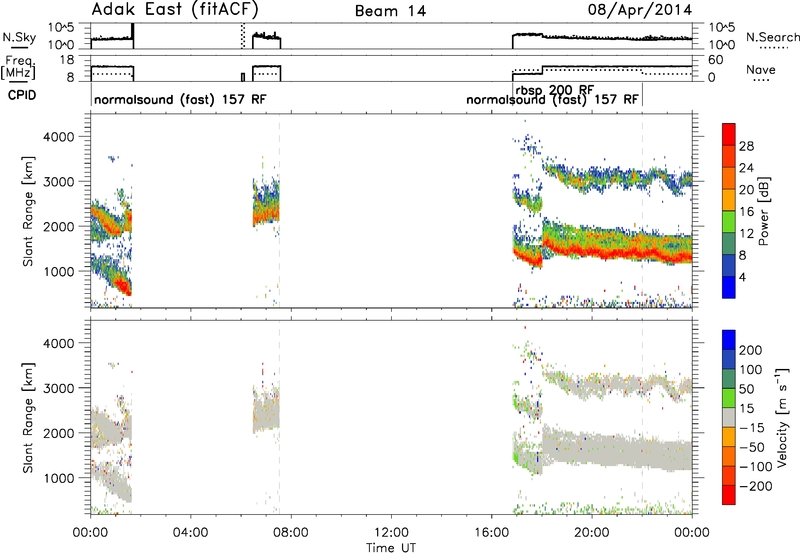This screenshot has height=554, width=800.
Task: Click the 'Slant Range [km]' label of the power panel
Action: [x=28, y=211]
